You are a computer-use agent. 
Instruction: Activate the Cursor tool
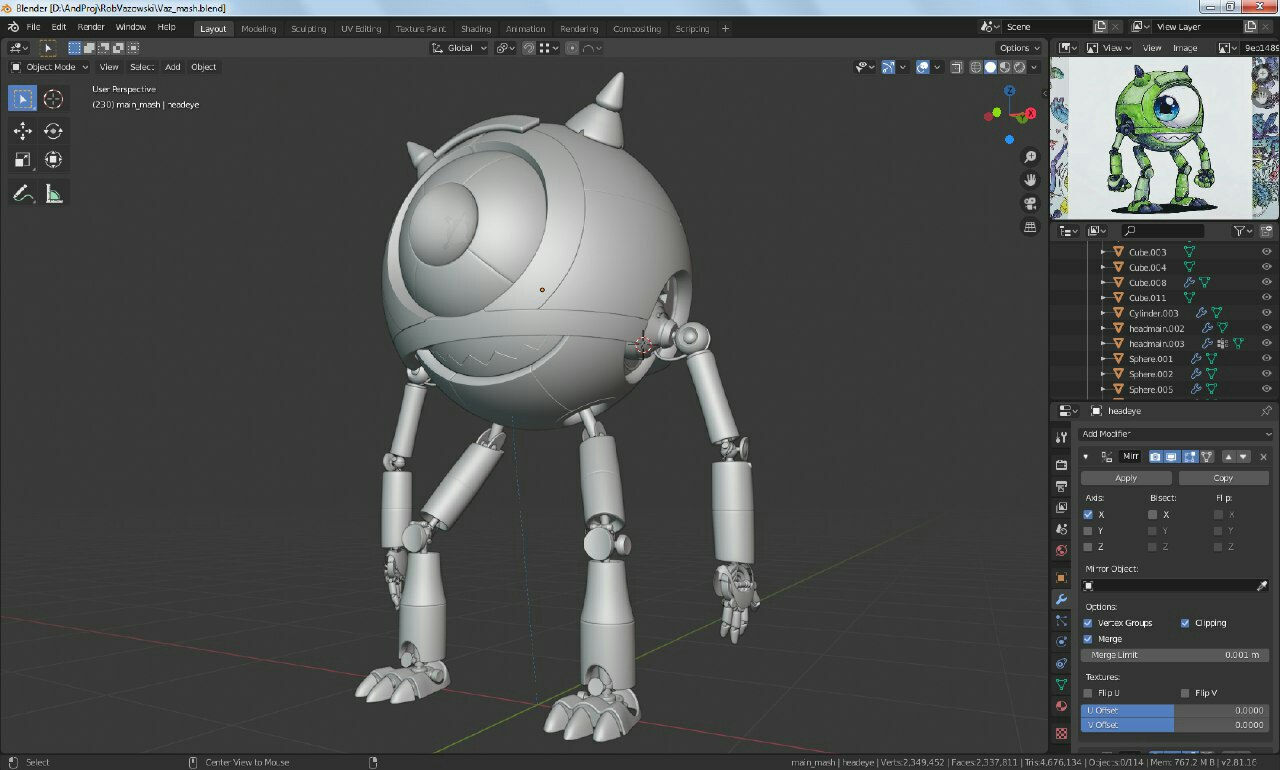(x=53, y=98)
